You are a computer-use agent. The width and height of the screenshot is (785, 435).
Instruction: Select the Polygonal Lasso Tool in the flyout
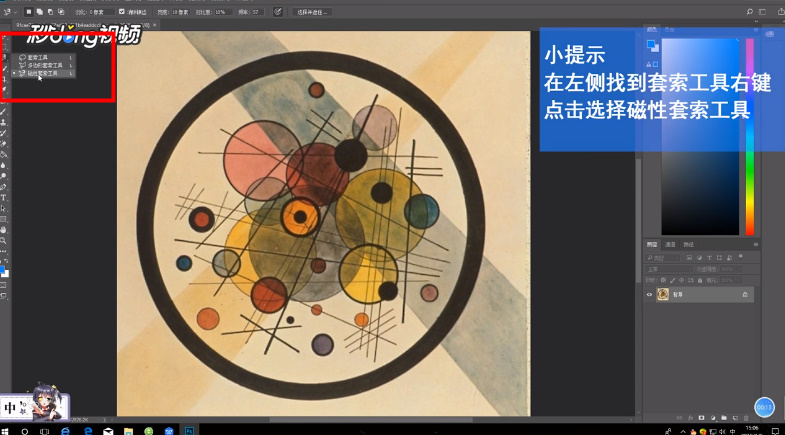tap(44, 65)
